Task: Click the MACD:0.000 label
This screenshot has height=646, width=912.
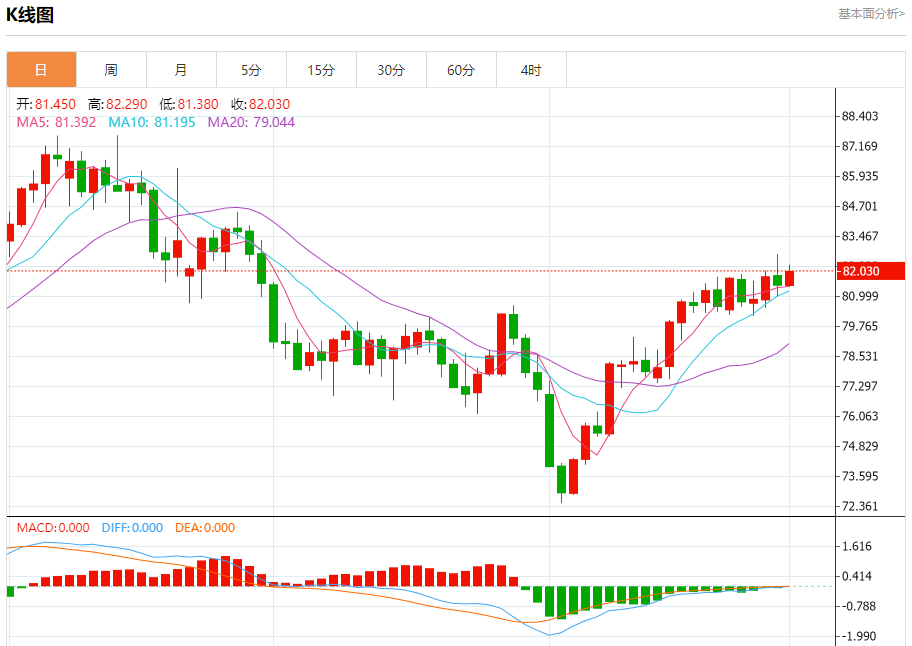Action: pyautogui.click(x=53, y=527)
